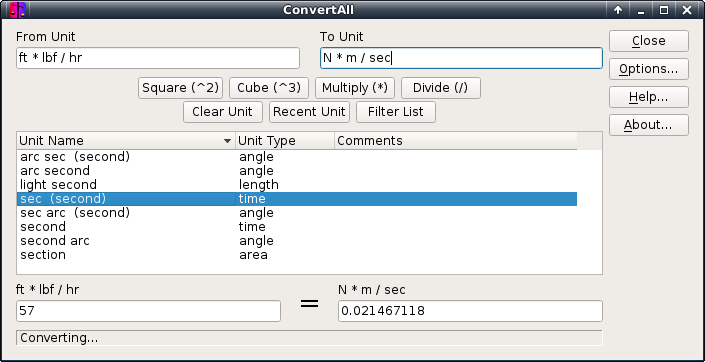
Task: Click the Multiply (*) button
Action: (355, 88)
